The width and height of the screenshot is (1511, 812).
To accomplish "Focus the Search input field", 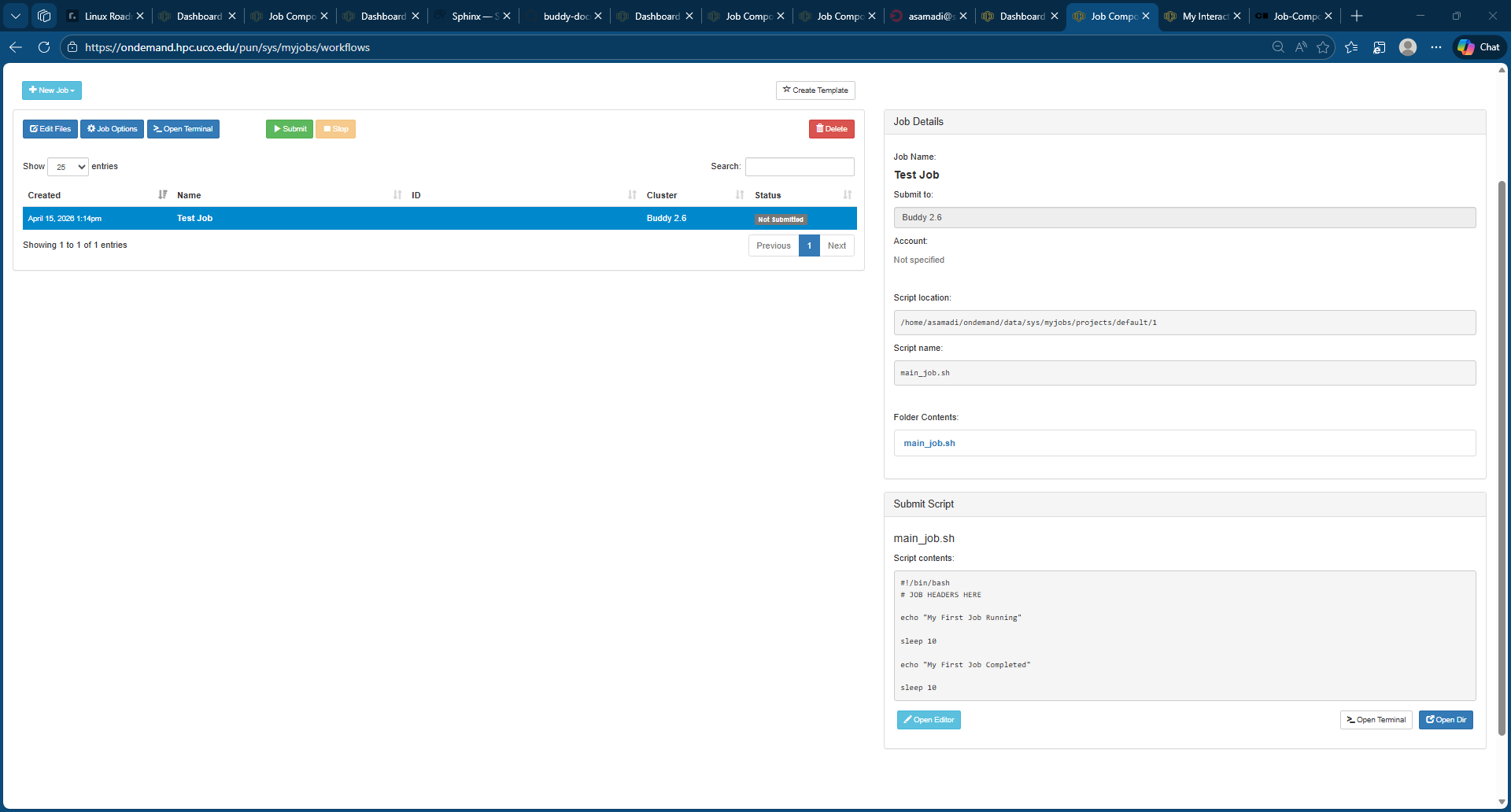I will click(800, 167).
